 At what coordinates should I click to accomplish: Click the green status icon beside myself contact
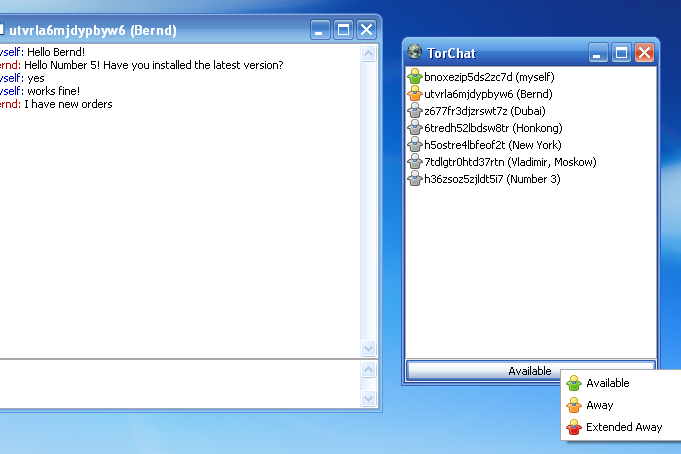point(415,76)
